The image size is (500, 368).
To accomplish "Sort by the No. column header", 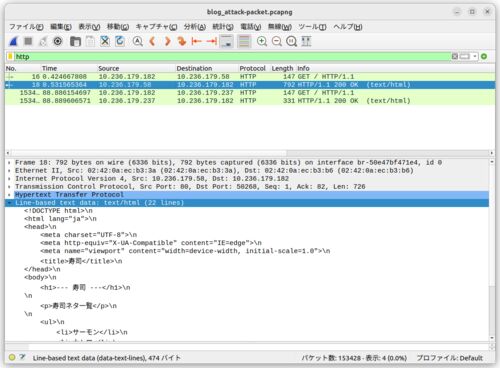I will point(23,68).
